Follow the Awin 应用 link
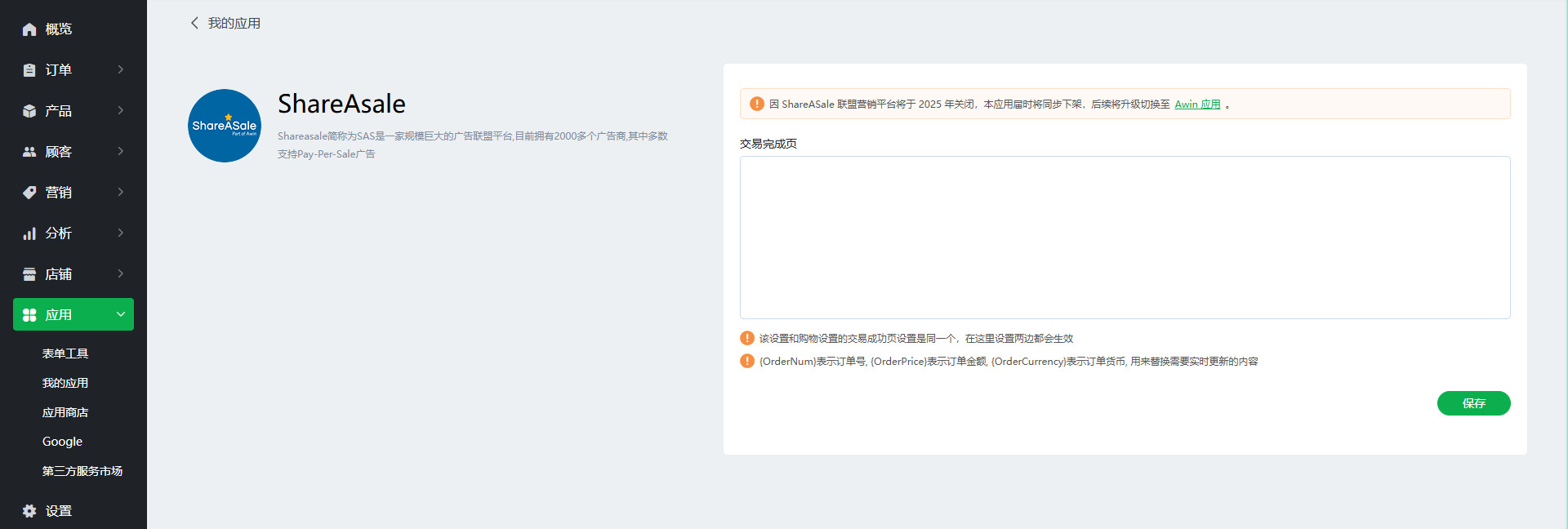Screen dimensions: 1568x529 [x=1197, y=104]
